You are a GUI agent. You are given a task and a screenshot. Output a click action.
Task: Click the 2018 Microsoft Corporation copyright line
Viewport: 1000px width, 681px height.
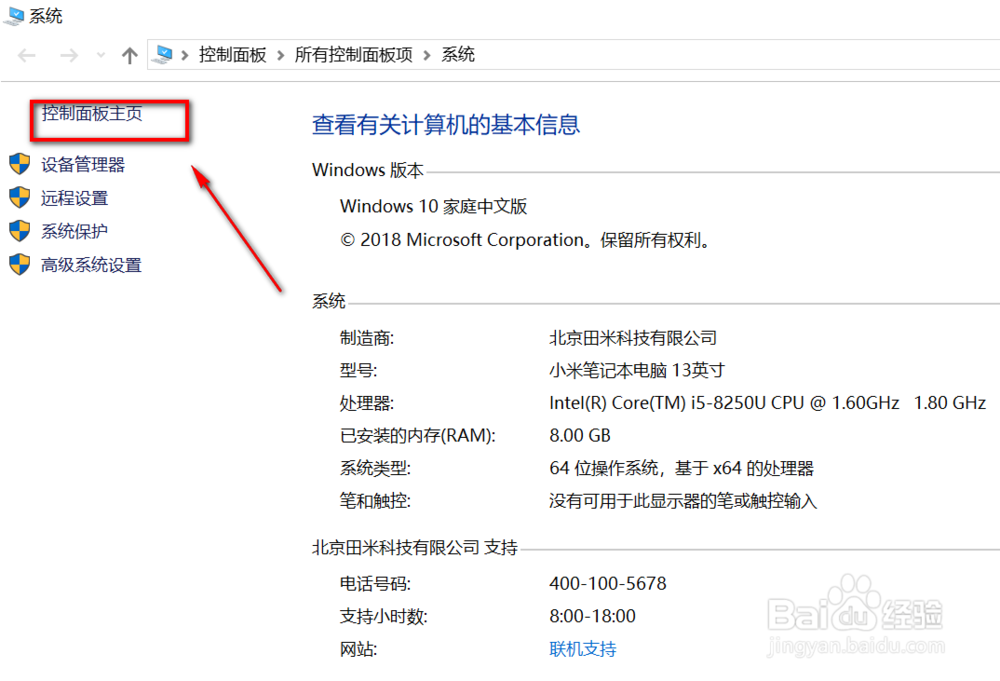coord(526,240)
